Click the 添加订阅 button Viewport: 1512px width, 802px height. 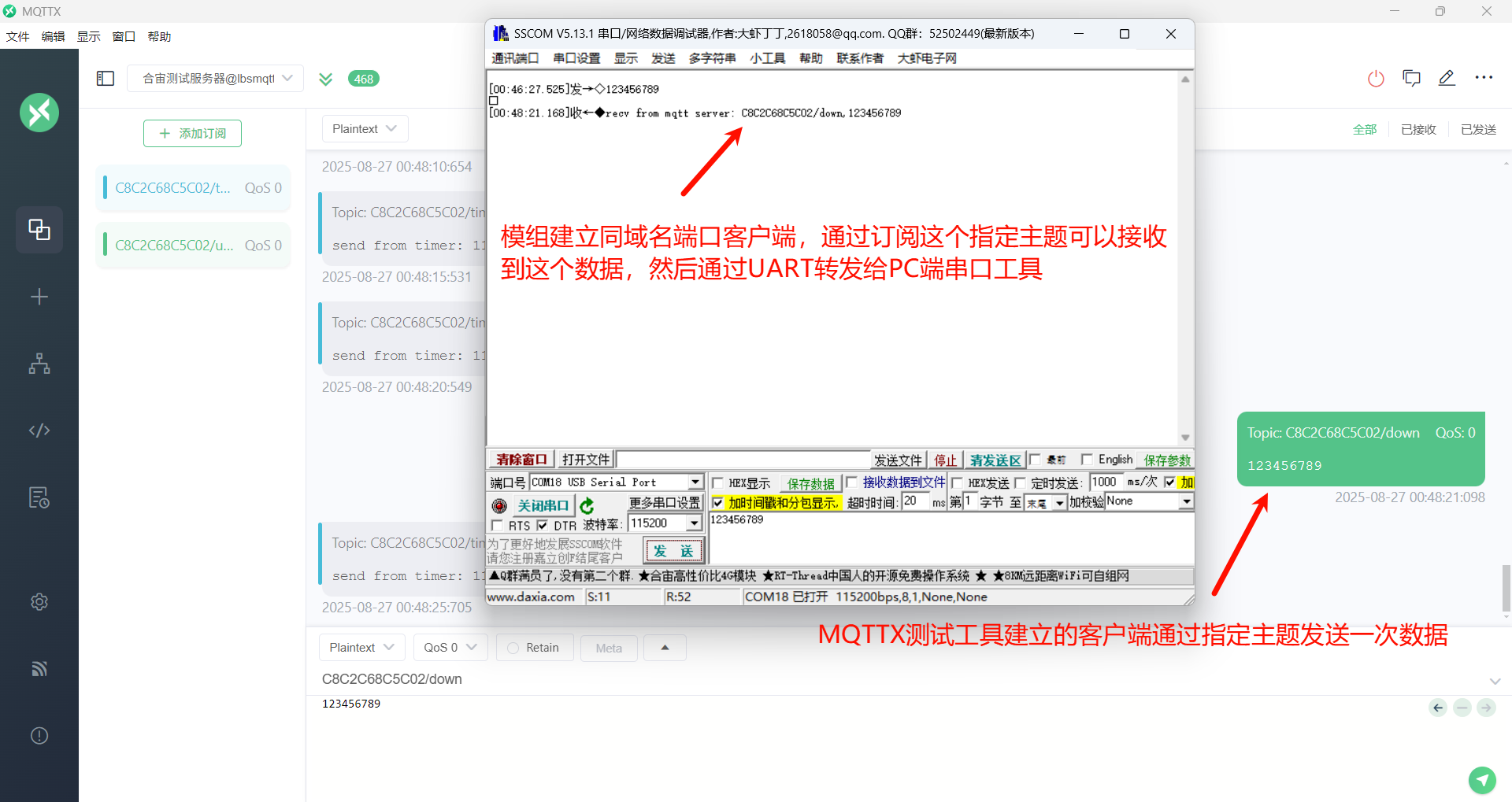click(x=192, y=134)
